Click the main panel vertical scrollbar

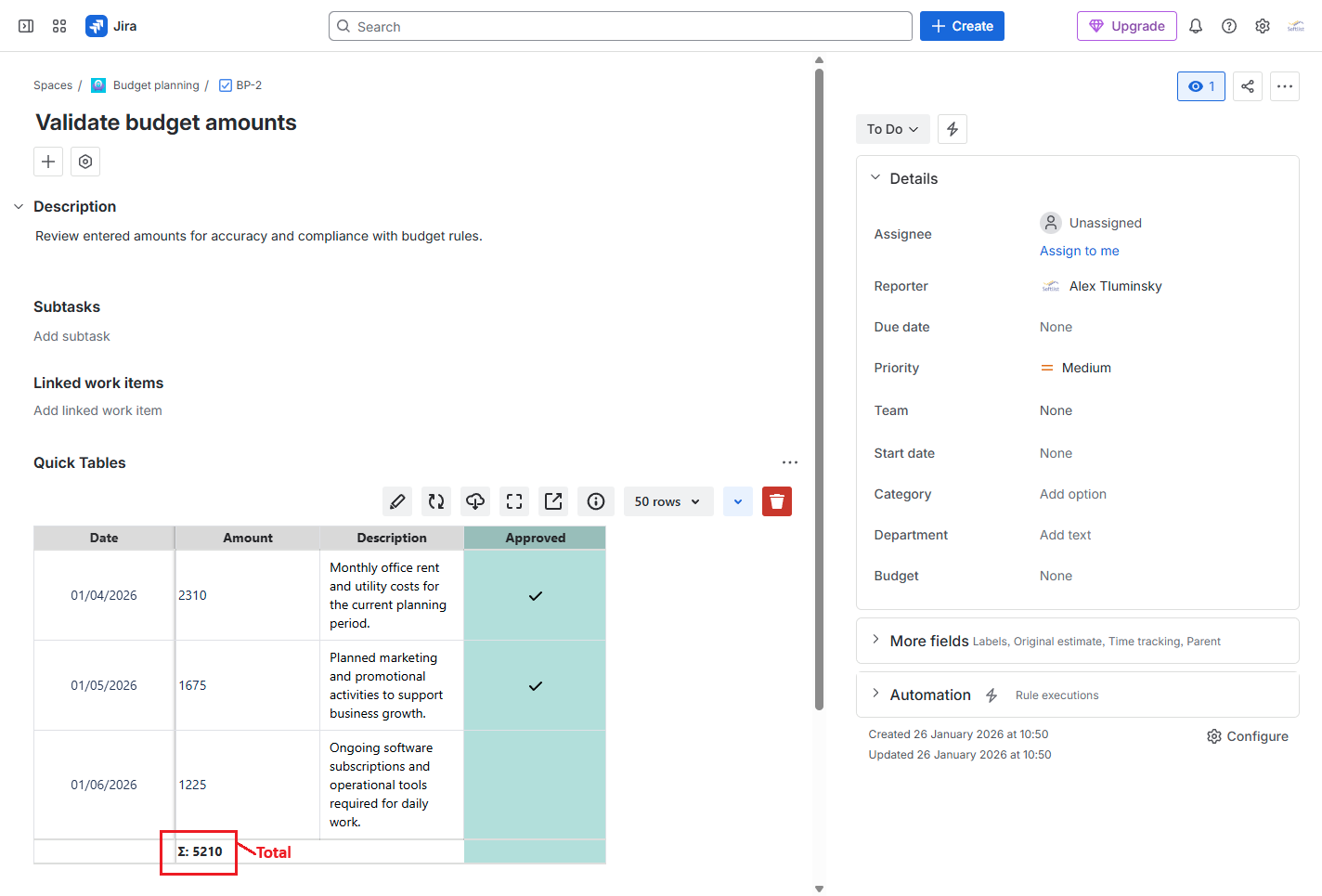(x=819, y=390)
